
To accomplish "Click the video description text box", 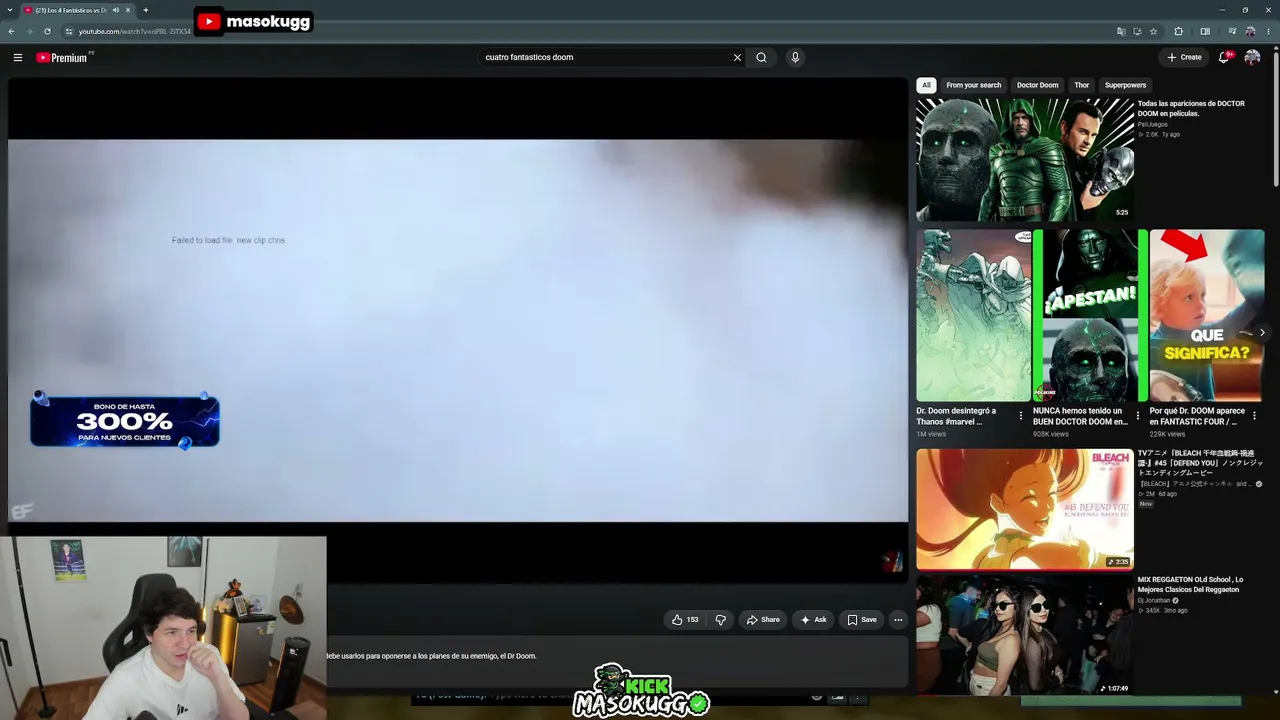I will click(617, 661).
